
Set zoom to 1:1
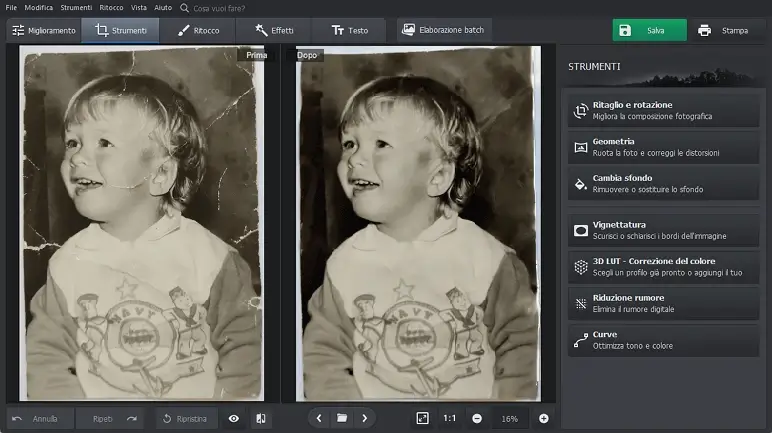[450, 418]
